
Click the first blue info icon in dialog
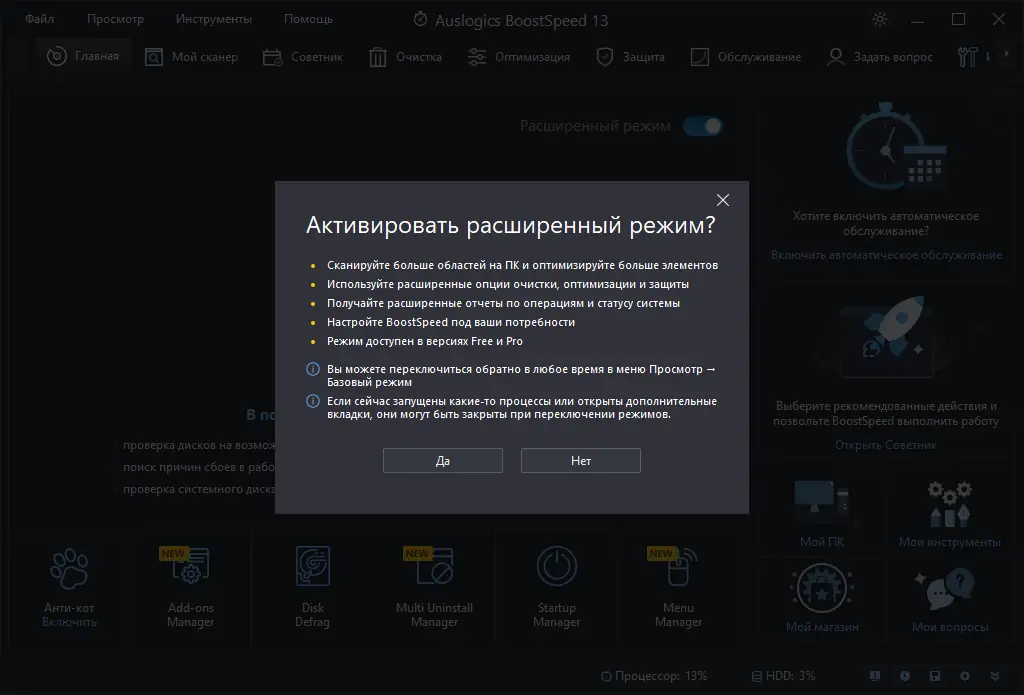[x=313, y=369]
